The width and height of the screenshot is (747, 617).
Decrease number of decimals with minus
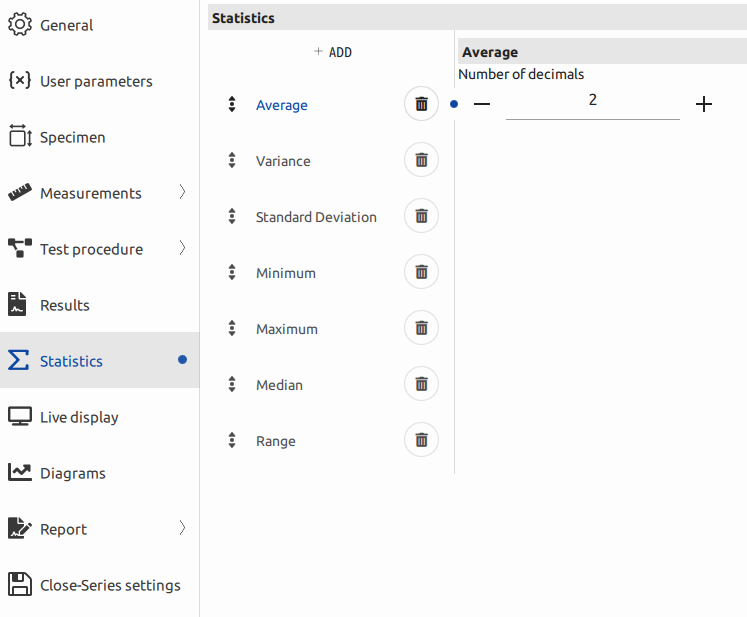coord(482,104)
